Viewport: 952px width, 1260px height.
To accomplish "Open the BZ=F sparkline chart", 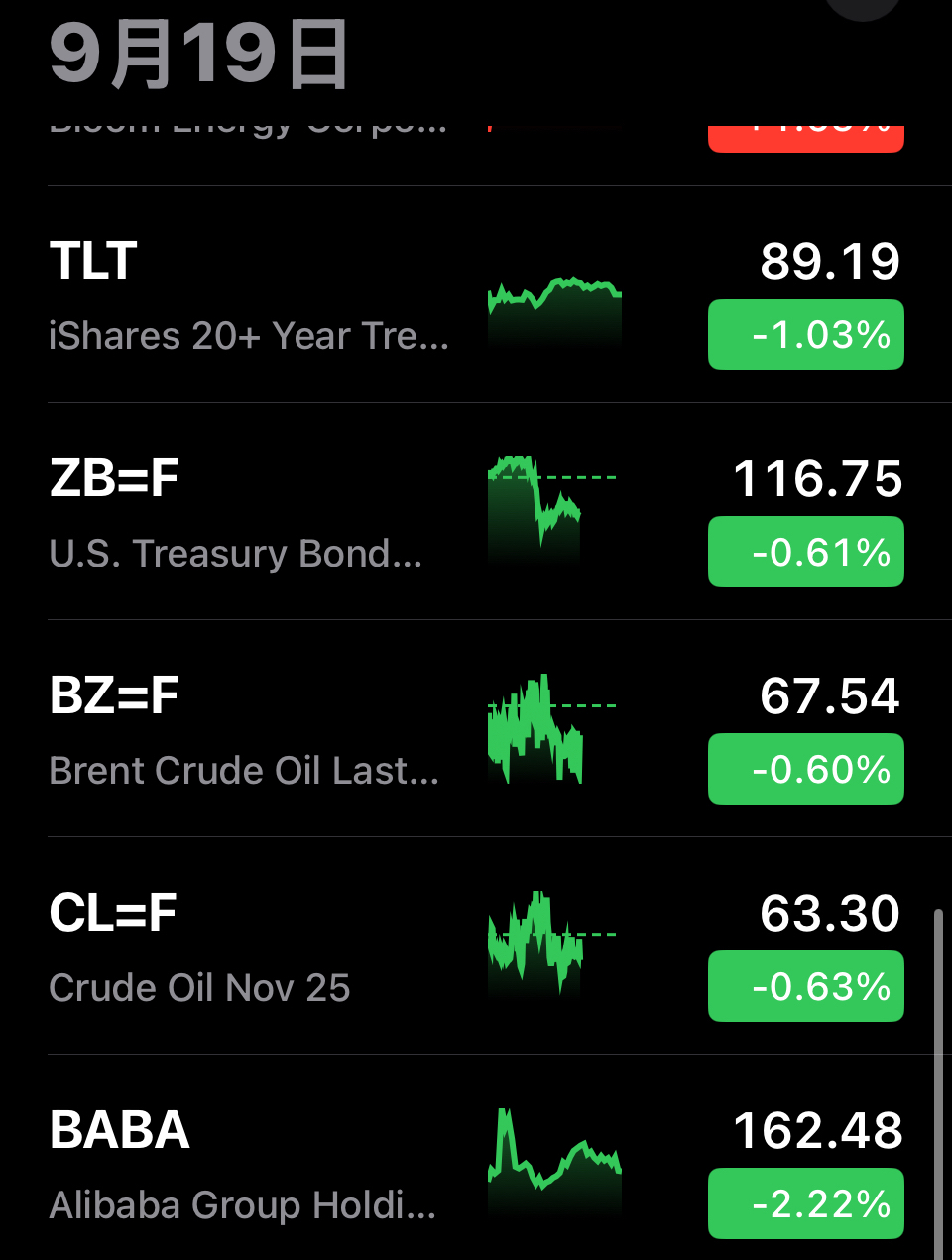I will tap(551, 730).
